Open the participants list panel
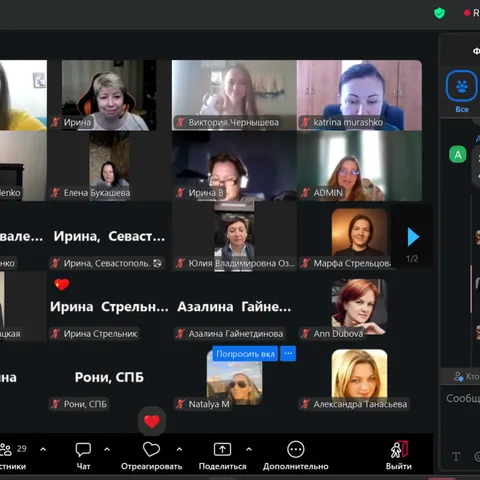The image size is (480, 480). [13, 456]
